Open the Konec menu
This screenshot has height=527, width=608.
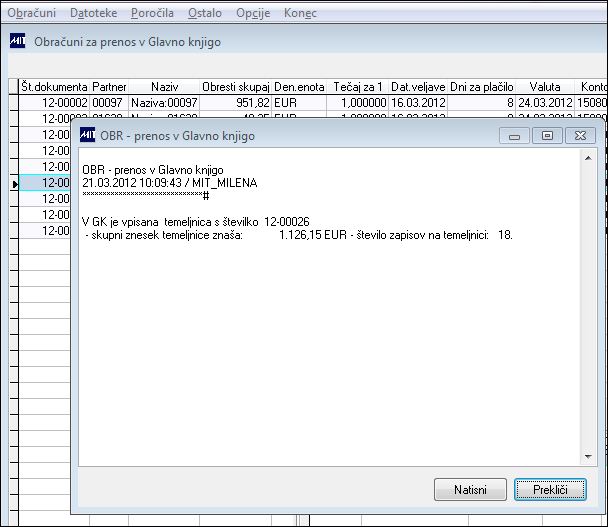[300, 13]
